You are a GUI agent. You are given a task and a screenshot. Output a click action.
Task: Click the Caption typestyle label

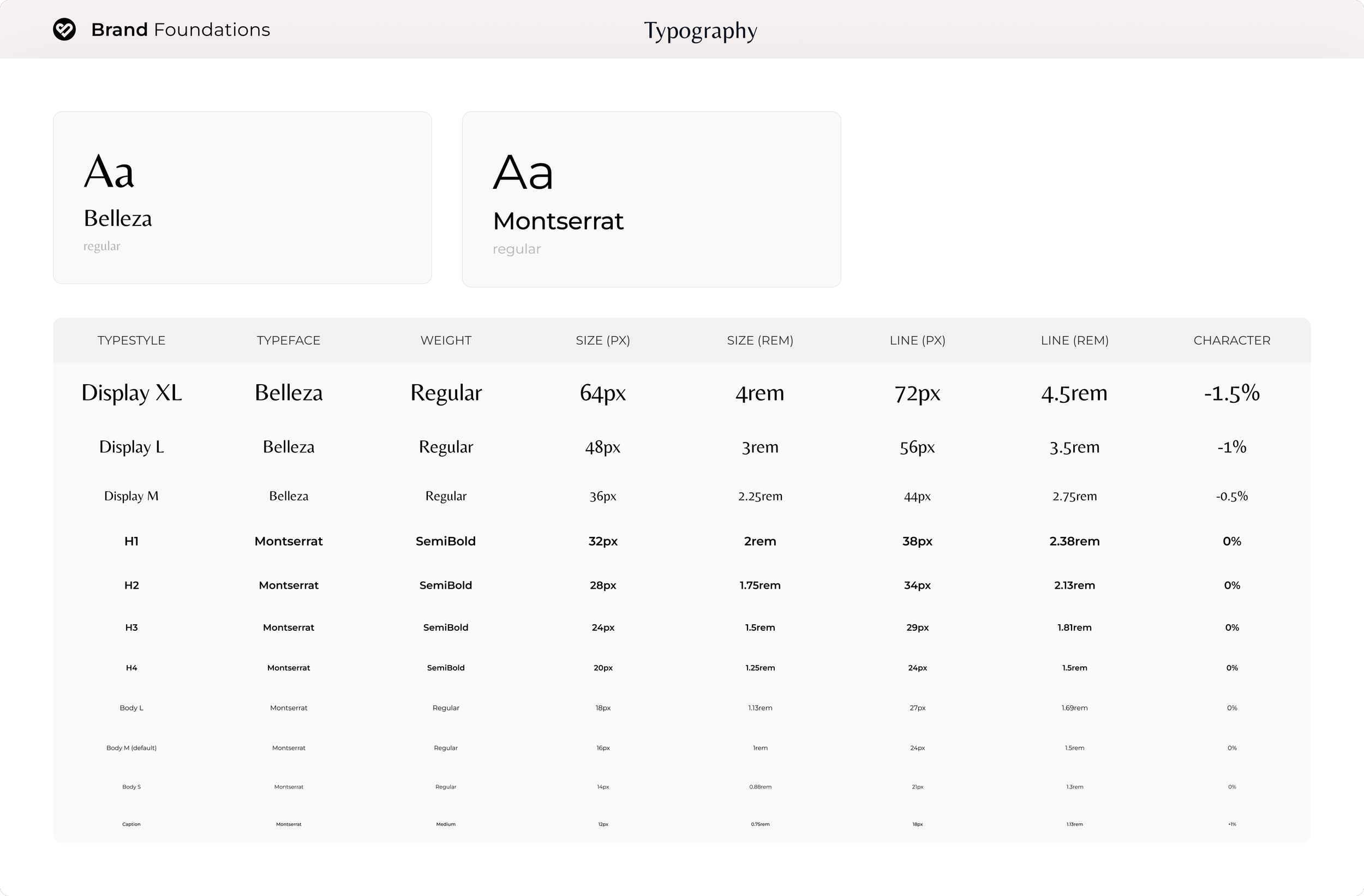[131, 824]
